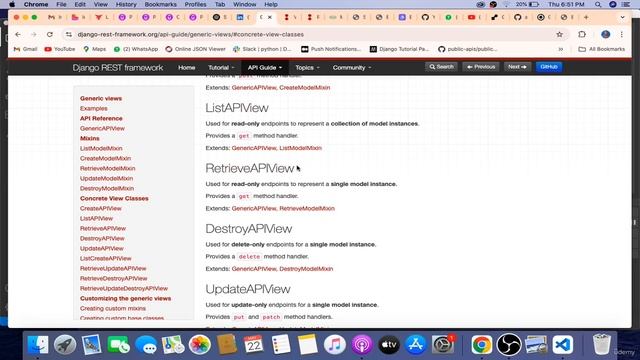This screenshot has height=360, width=640.
Task: Open Finder from the dock
Action: pyautogui.click(x=38, y=345)
